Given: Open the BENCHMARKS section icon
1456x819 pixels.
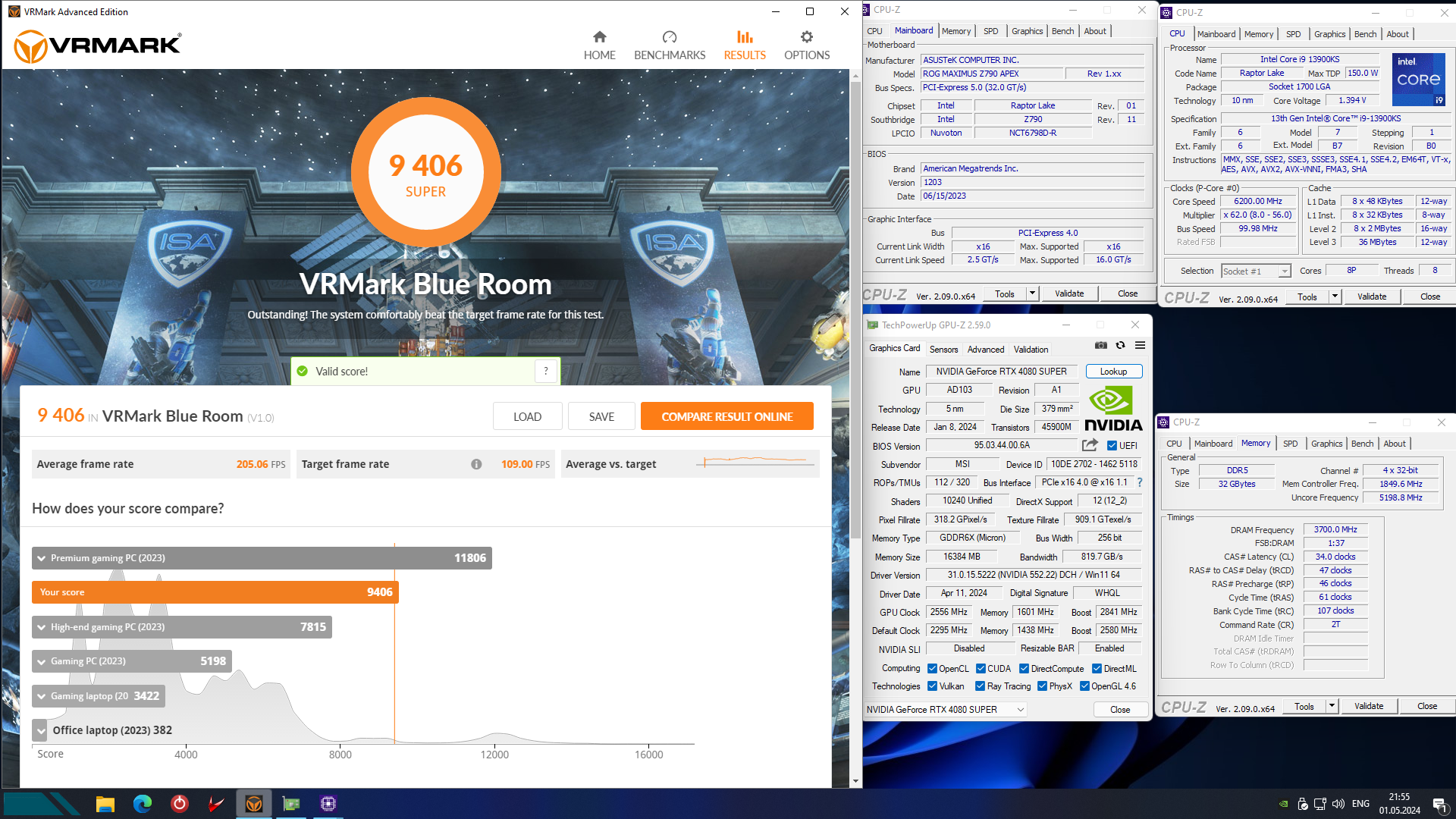Looking at the screenshot, I should click(669, 37).
